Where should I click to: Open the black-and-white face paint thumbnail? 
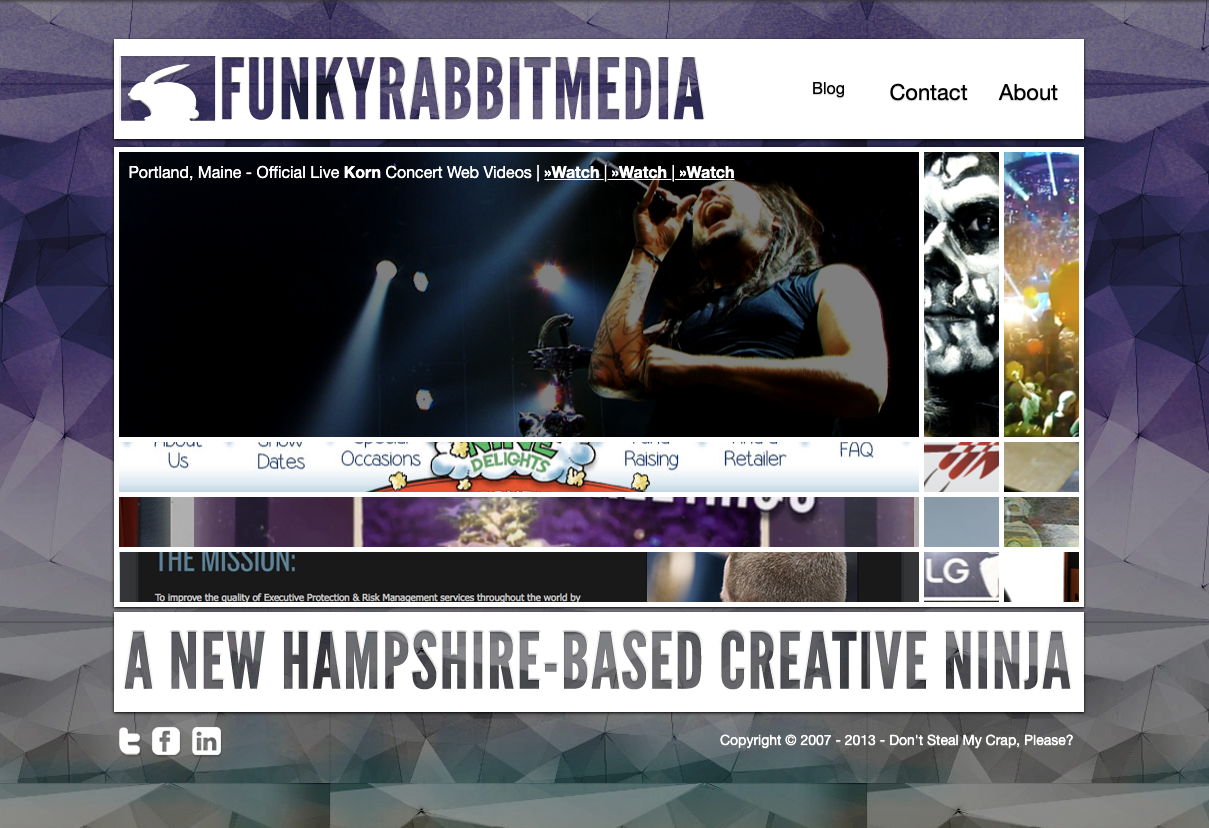coord(960,294)
